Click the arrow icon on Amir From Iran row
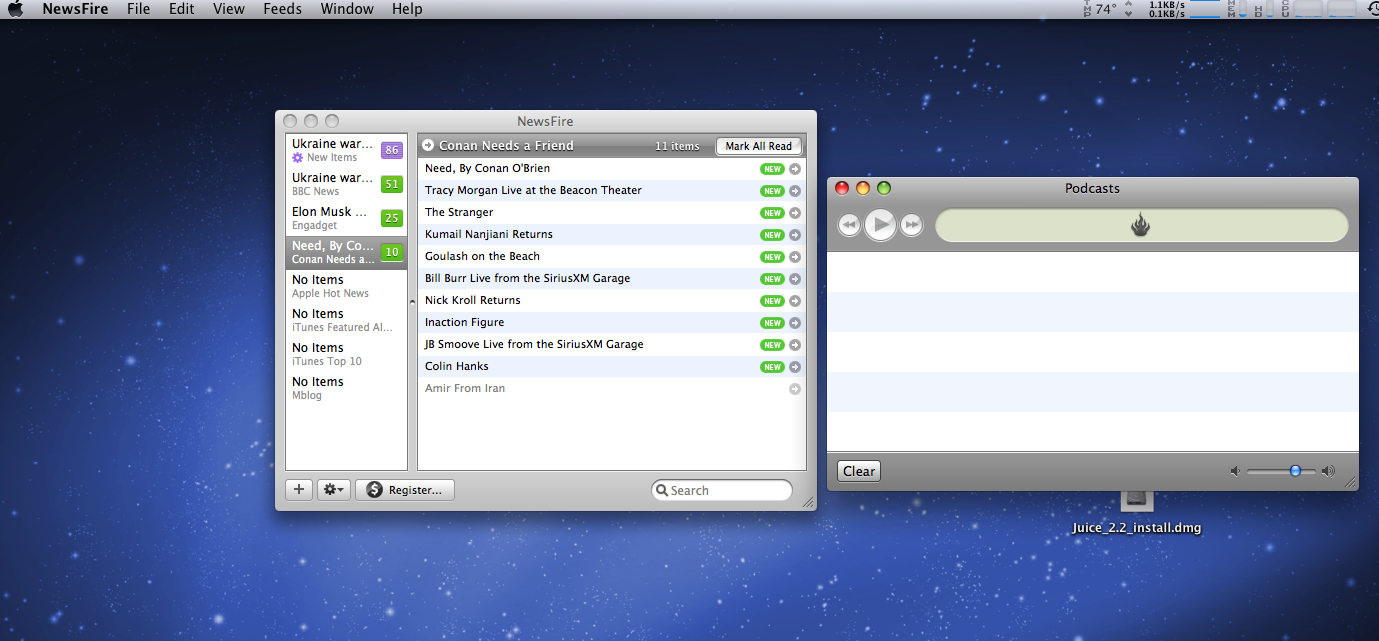1379x641 pixels. click(x=795, y=389)
